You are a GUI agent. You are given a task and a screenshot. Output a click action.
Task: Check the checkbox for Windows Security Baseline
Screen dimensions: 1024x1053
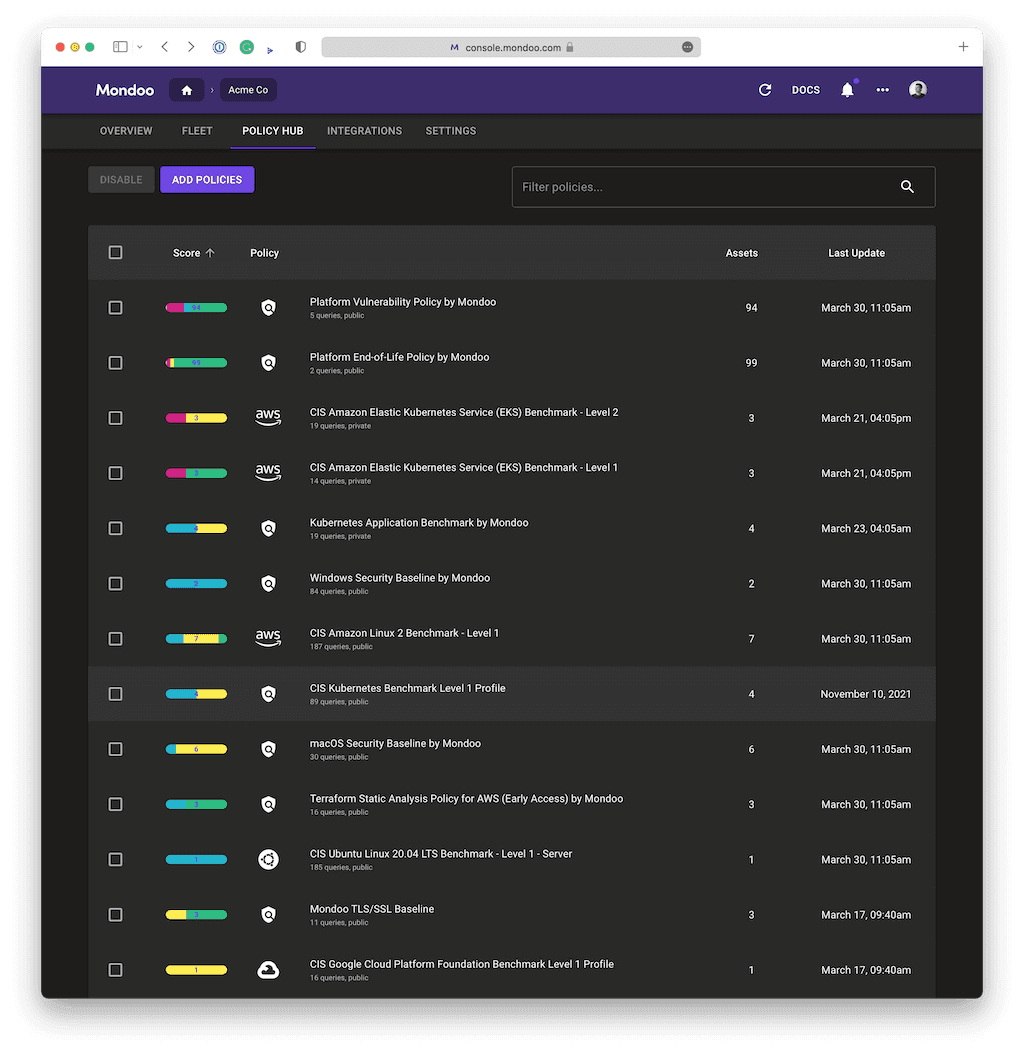[115, 583]
